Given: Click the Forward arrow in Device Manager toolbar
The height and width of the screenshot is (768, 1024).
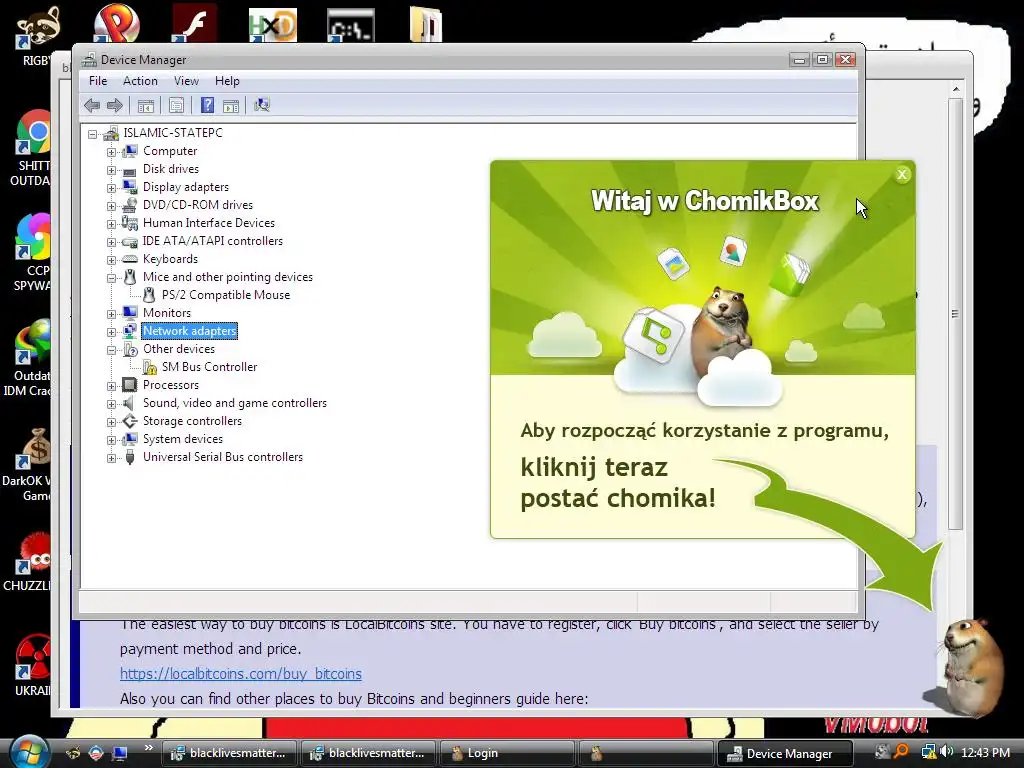Looking at the screenshot, I should (x=115, y=105).
